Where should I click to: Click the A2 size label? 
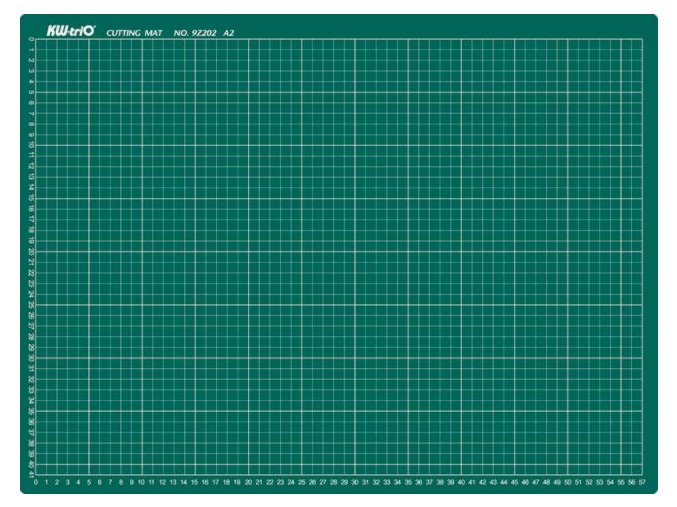(229, 33)
